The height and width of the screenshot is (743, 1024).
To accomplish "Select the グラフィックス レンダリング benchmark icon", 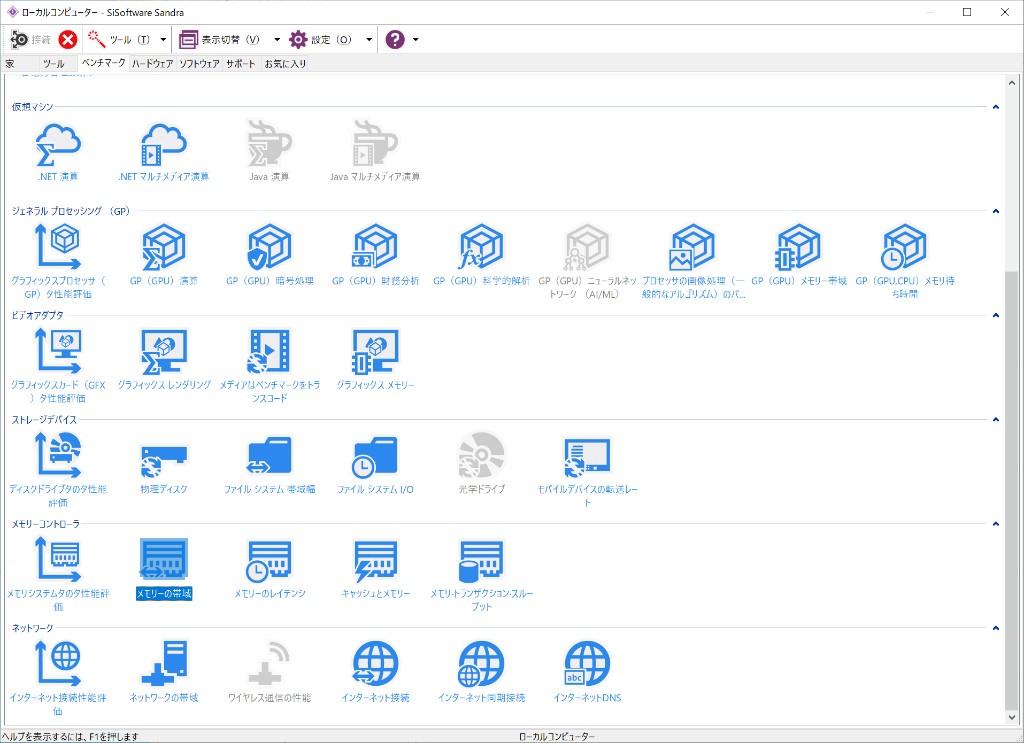I will point(164,353).
